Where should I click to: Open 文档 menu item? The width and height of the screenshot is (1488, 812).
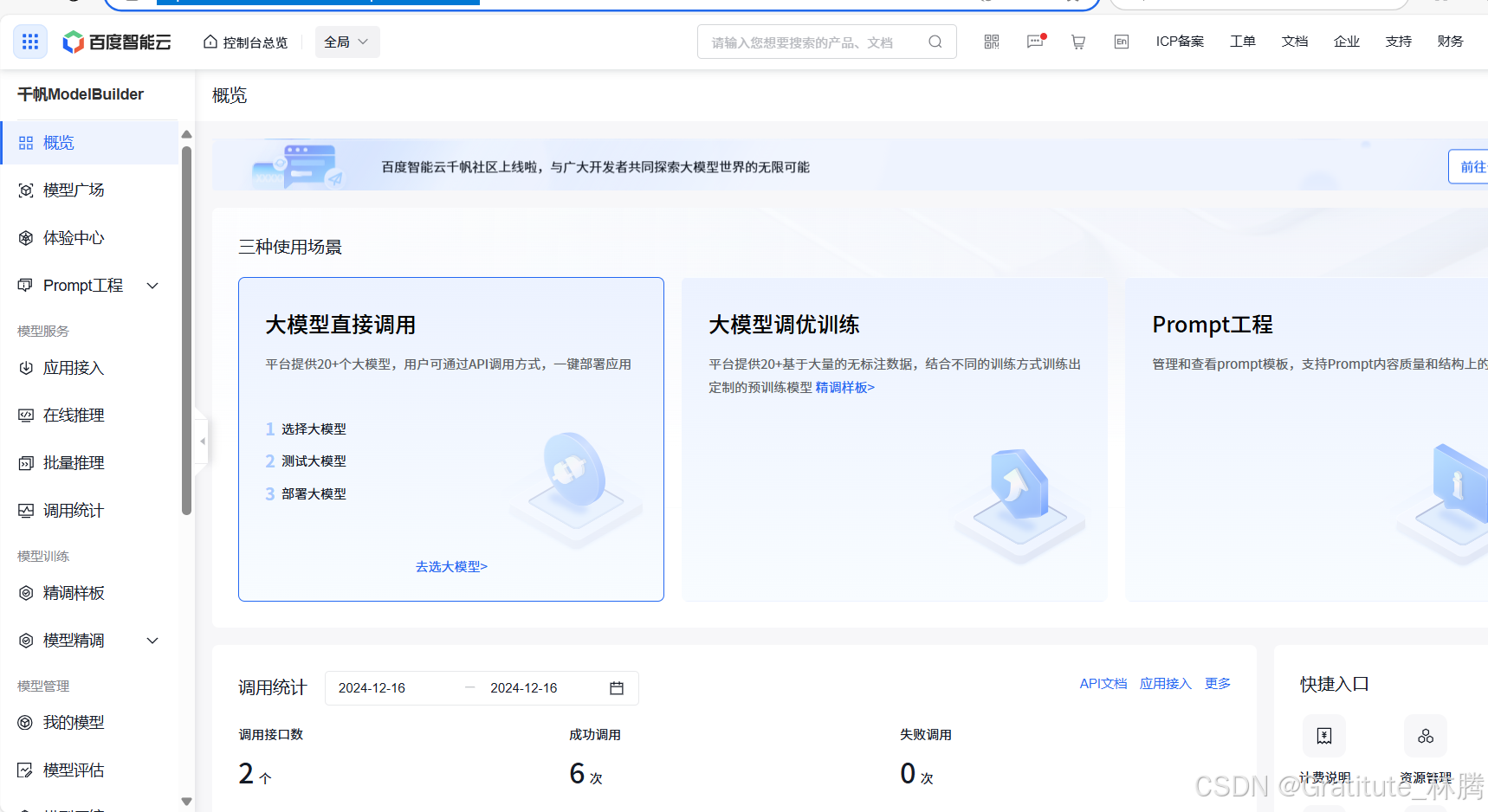pyautogui.click(x=1295, y=42)
